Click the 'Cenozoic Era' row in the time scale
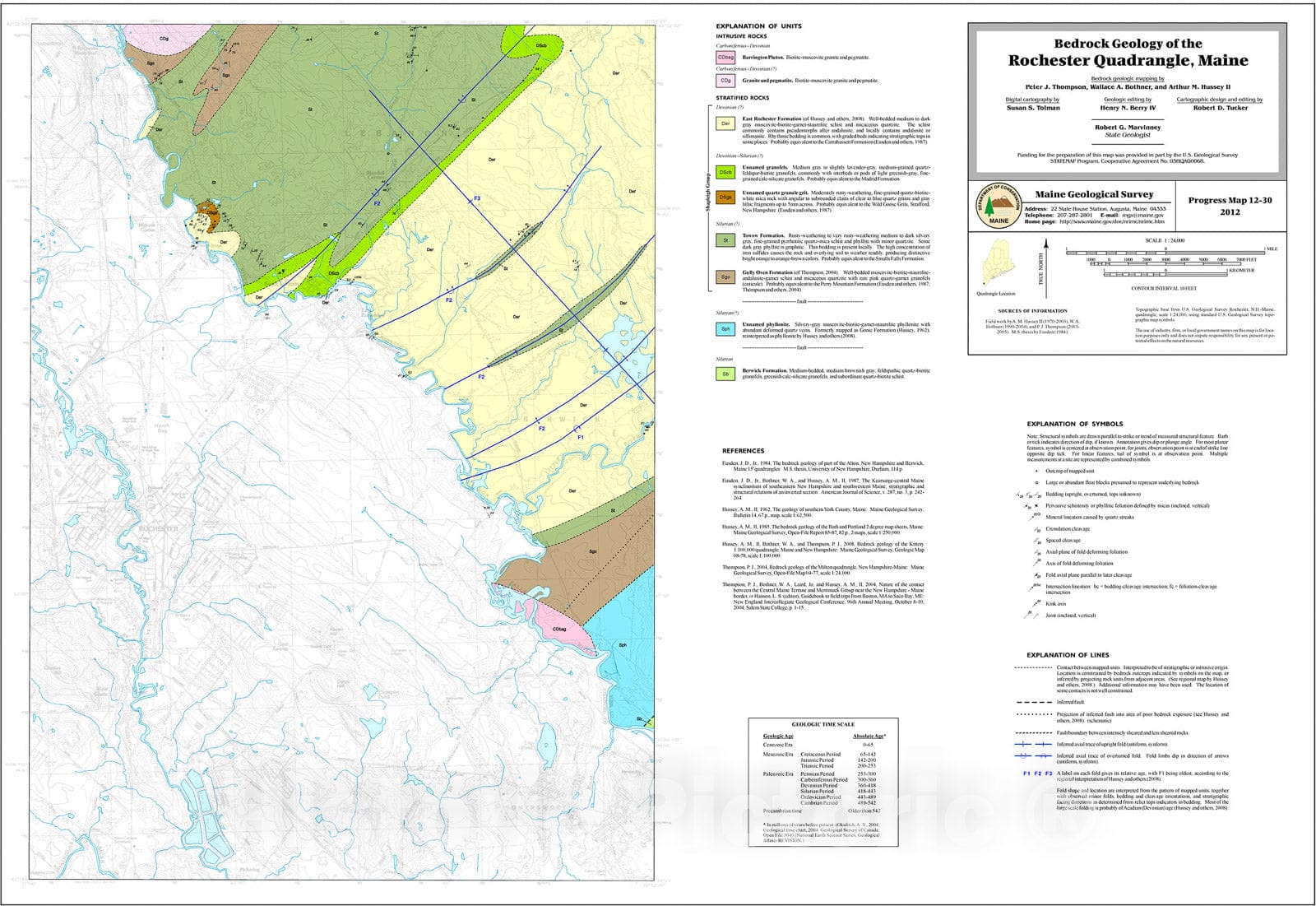The height and width of the screenshot is (906, 1316). click(818, 745)
